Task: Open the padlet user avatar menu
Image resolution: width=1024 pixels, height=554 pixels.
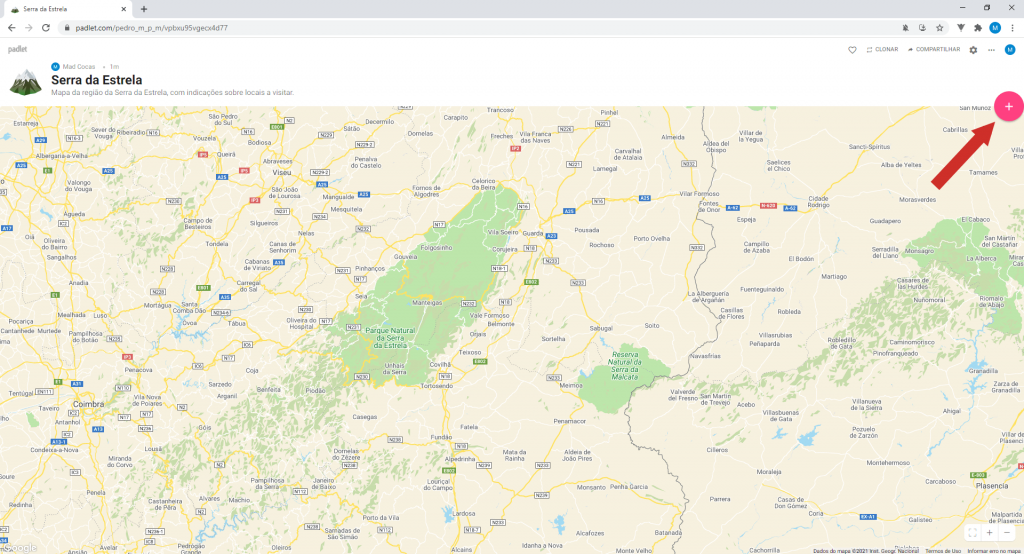Action: (x=1010, y=50)
